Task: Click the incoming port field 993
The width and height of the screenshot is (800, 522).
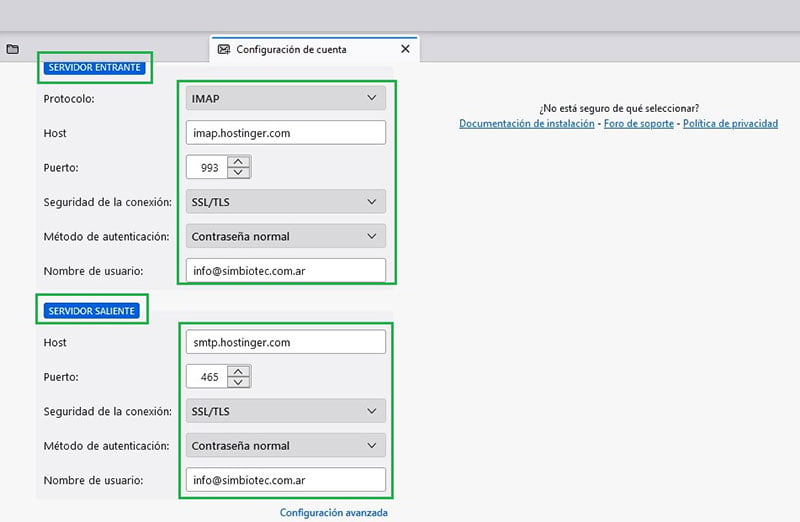Action: [207, 167]
